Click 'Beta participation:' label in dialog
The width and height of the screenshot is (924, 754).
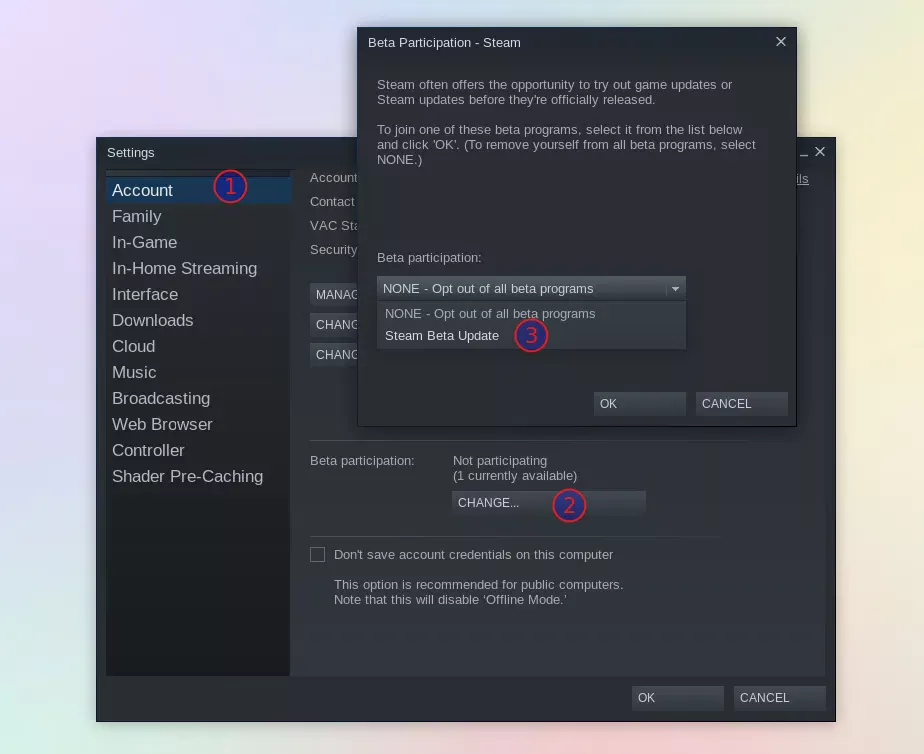tap(429, 257)
